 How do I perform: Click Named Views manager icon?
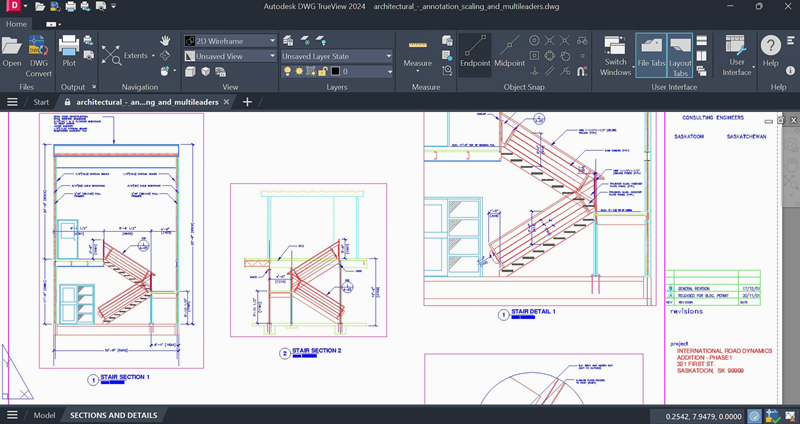click(220, 71)
